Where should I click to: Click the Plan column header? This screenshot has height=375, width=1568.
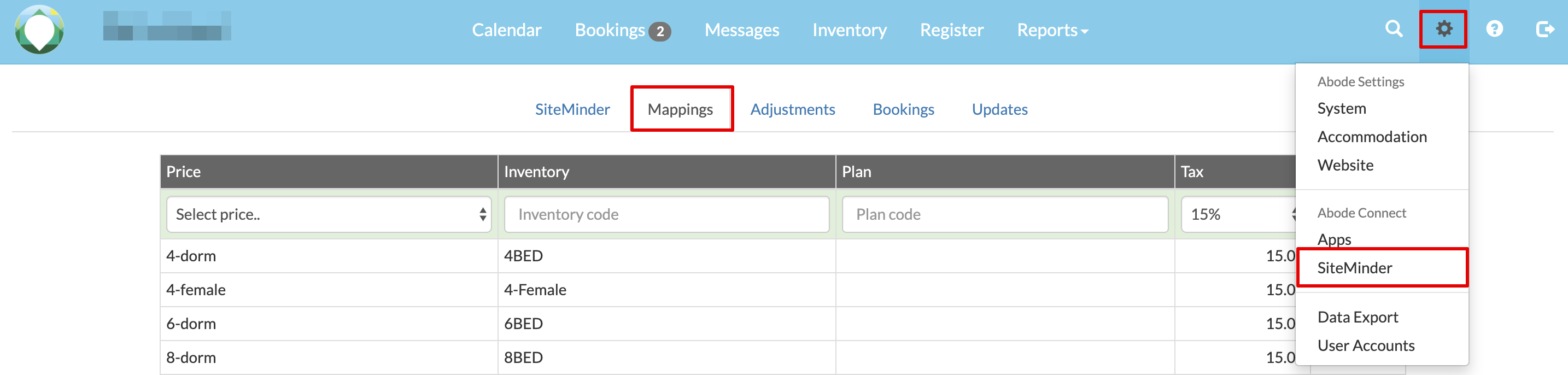tap(1005, 172)
